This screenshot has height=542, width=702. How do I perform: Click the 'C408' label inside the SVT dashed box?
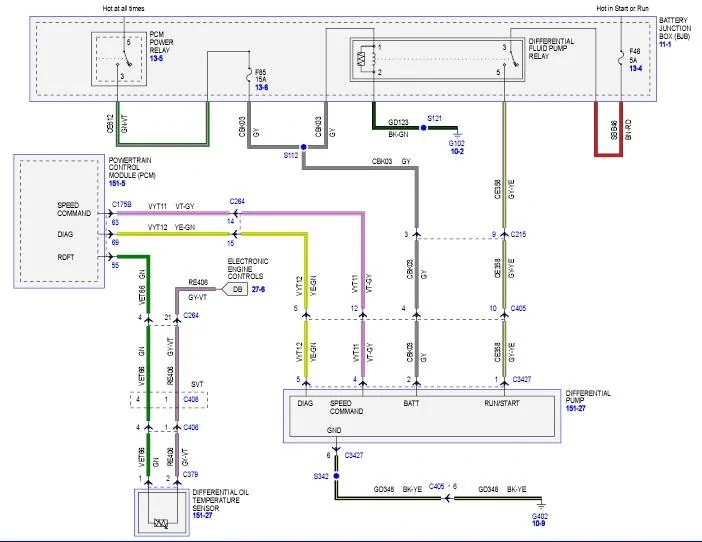191,399
